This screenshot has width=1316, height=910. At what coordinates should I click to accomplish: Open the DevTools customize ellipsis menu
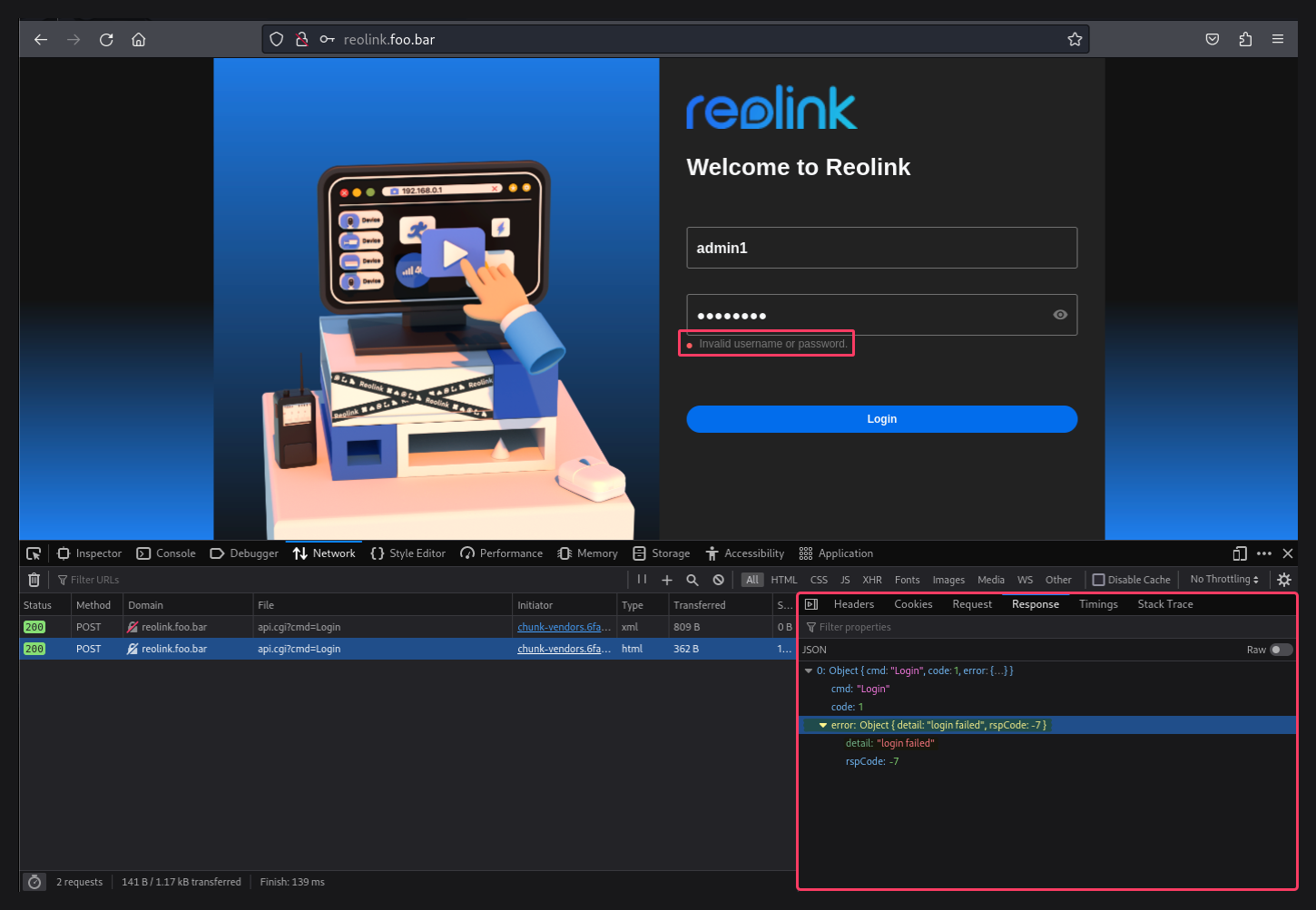point(1264,553)
